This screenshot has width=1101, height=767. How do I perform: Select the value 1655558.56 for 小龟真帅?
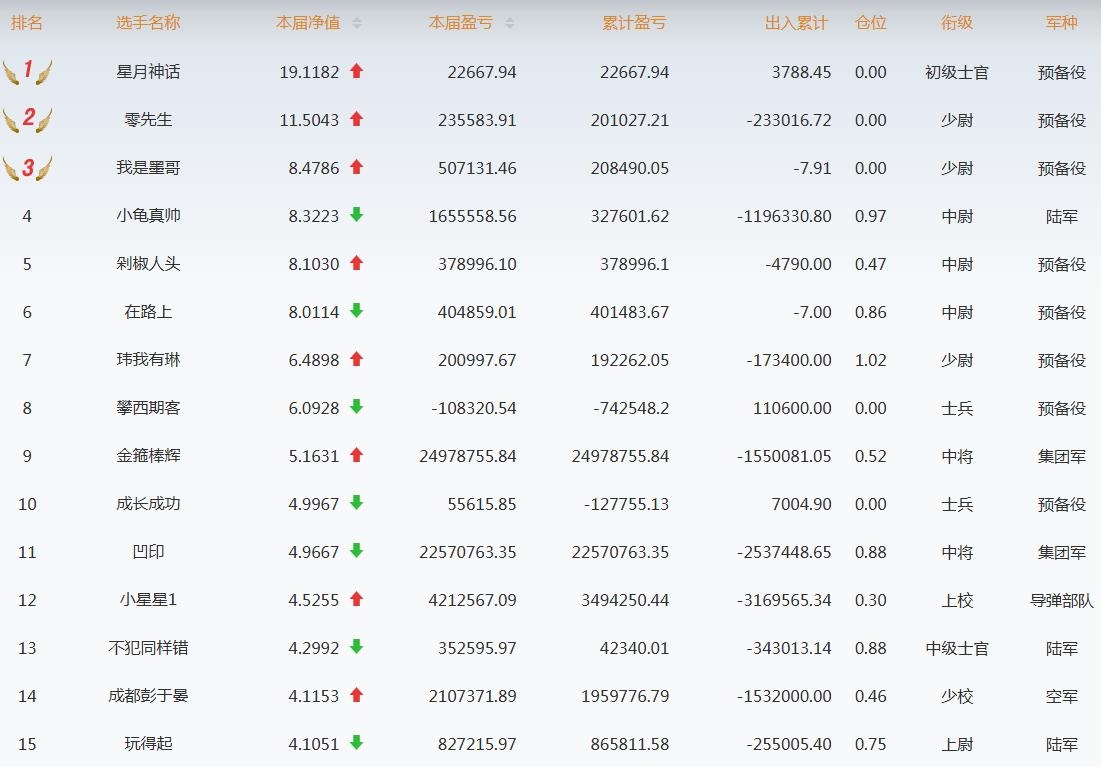(473, 216)
